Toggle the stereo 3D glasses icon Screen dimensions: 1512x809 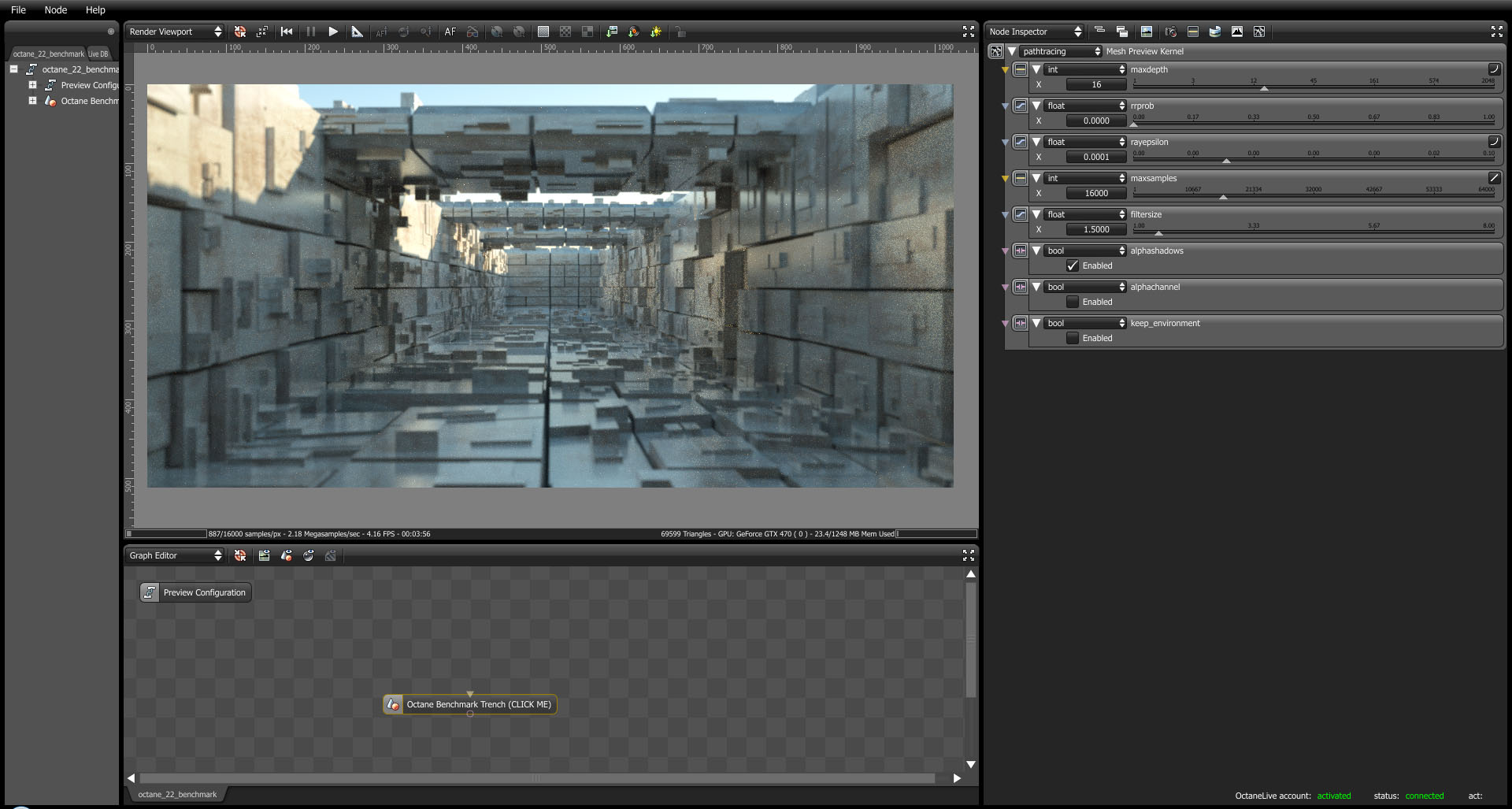(x=472, y=32)
